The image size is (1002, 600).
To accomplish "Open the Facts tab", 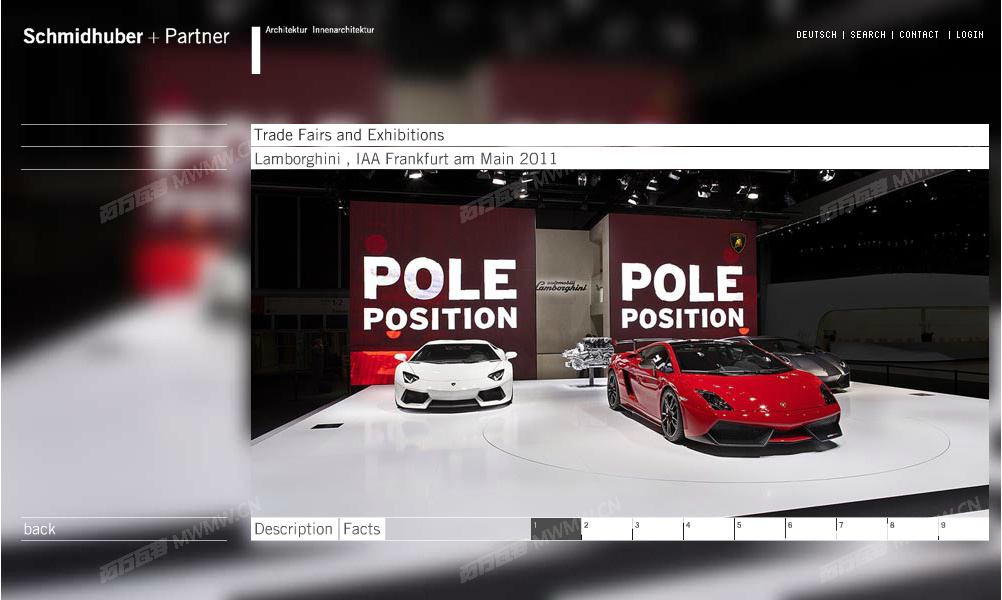I will pos(362,529).
